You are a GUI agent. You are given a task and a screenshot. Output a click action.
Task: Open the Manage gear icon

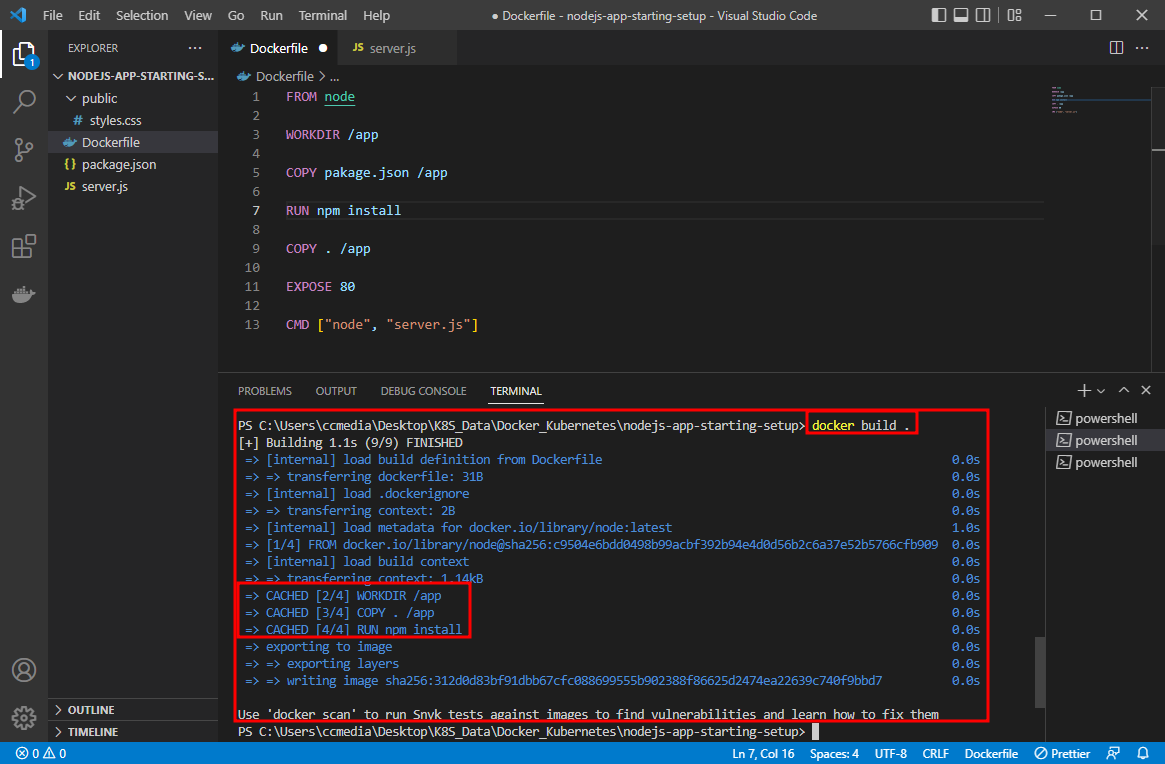[x=24, y=718]
